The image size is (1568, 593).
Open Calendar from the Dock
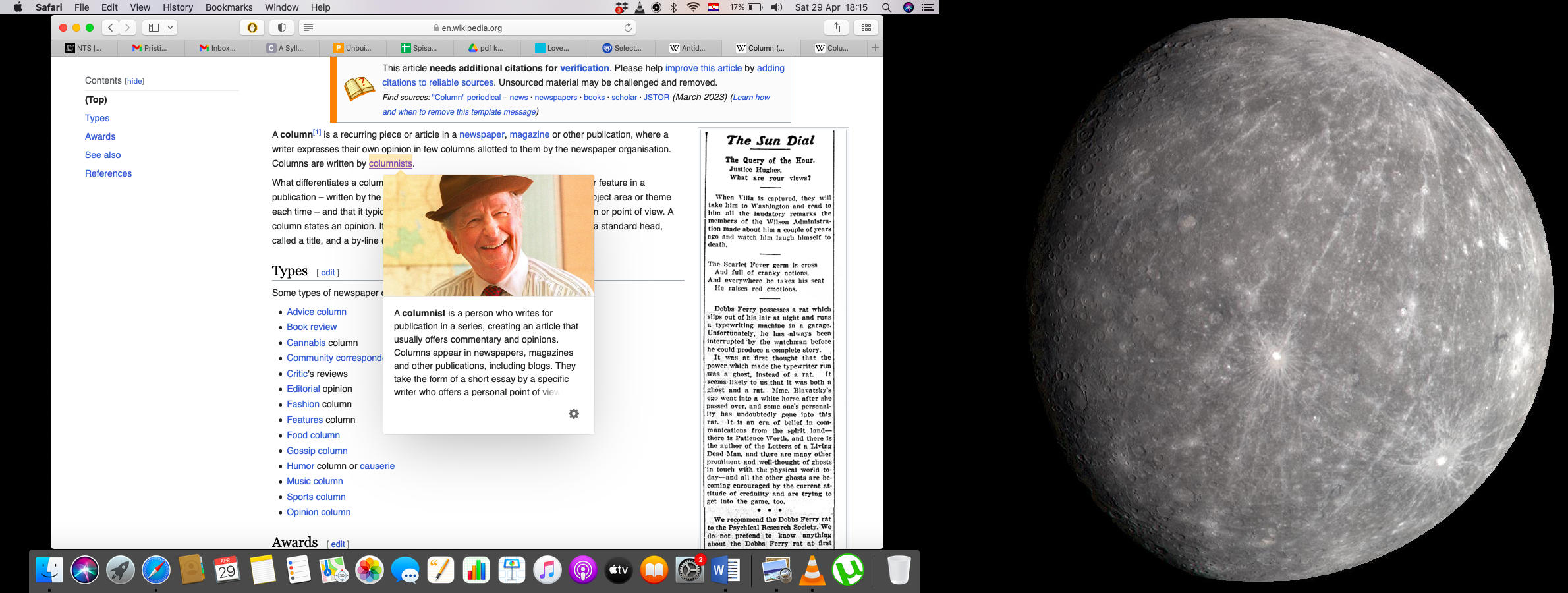click(227, 570)
